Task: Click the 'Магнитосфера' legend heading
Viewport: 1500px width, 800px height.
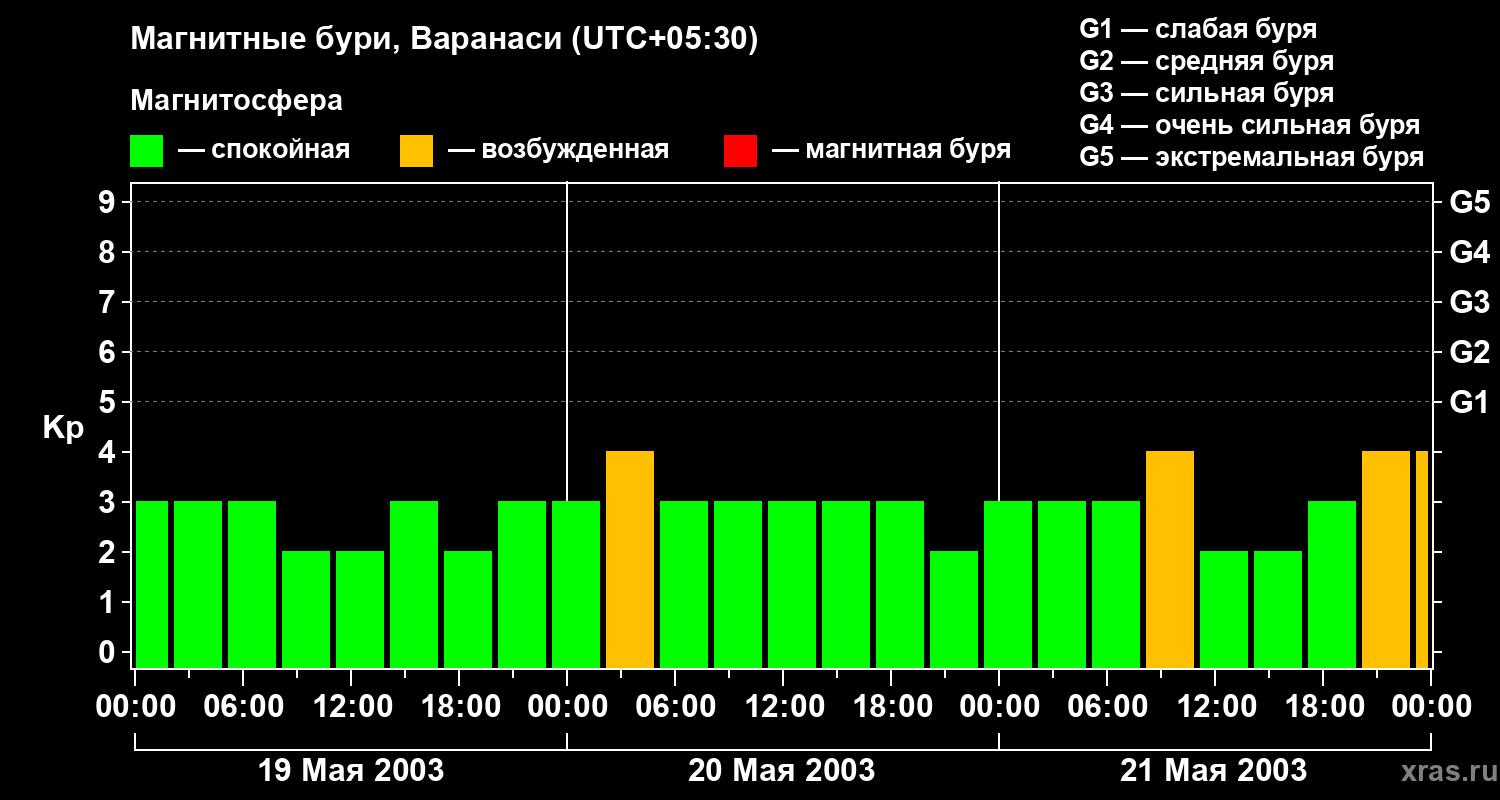Action: [236, 101]
